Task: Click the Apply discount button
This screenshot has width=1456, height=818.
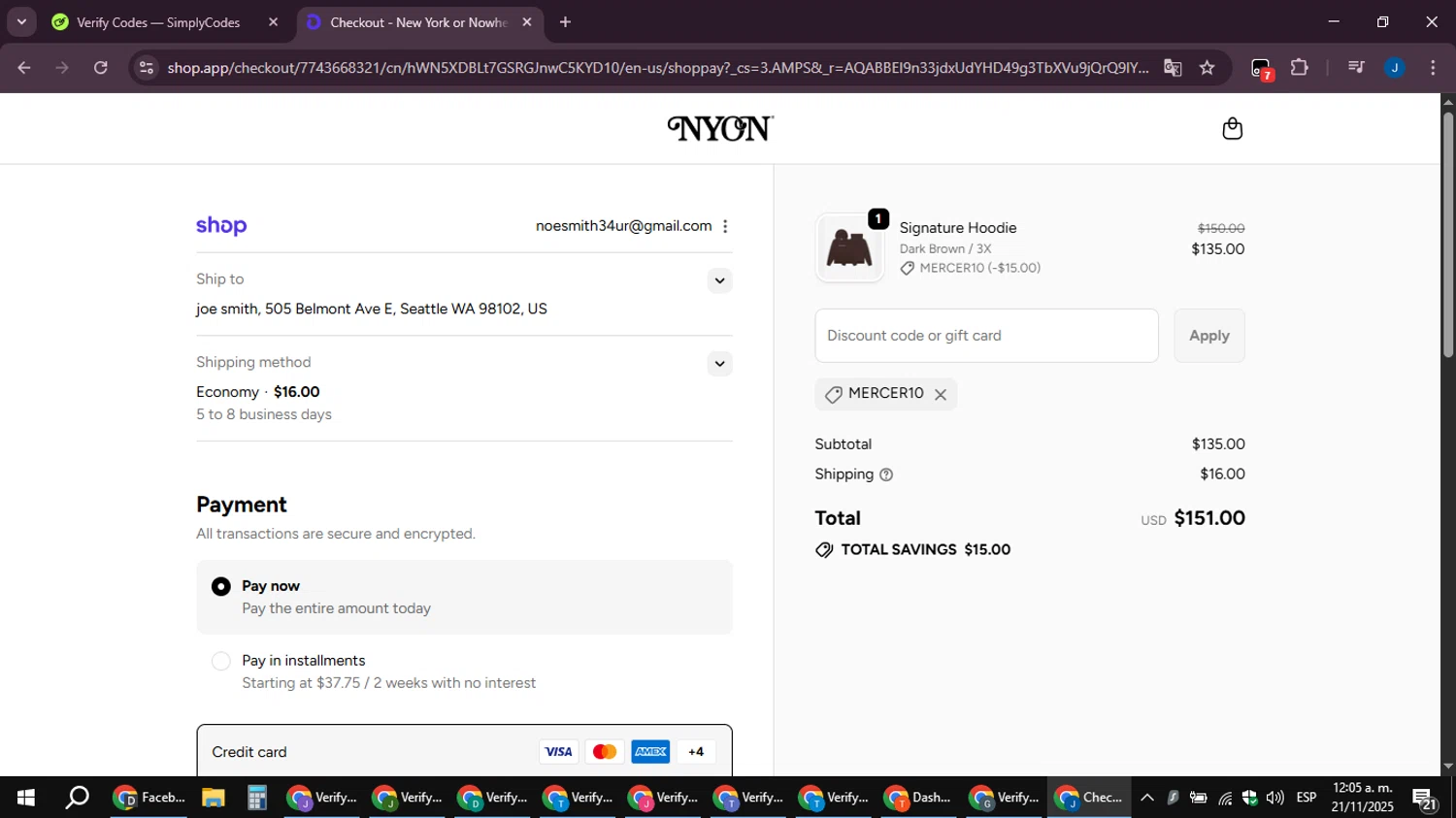Action: [1209, 336]
